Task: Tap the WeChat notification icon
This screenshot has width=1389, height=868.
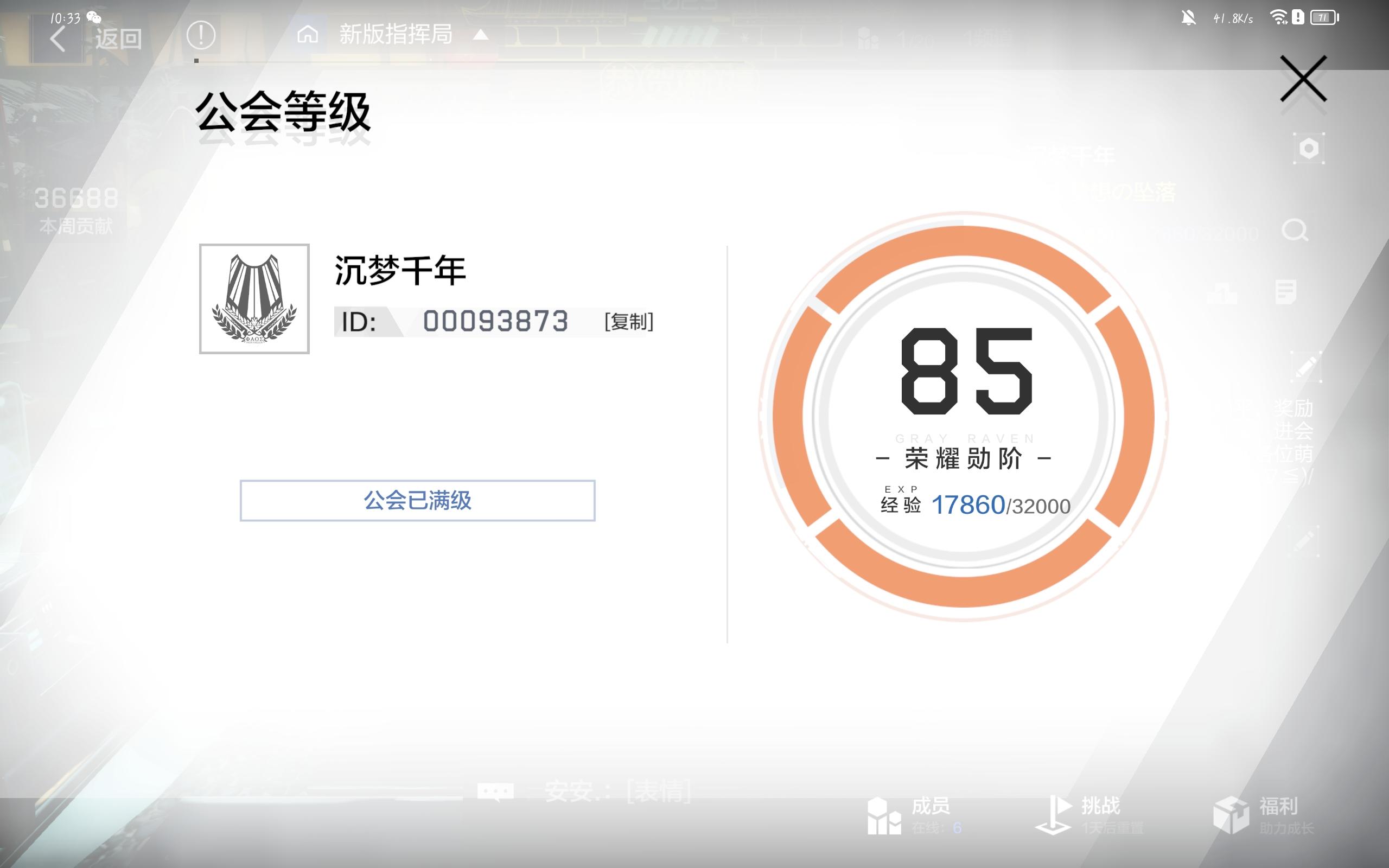Action: (x=93, y=17)
